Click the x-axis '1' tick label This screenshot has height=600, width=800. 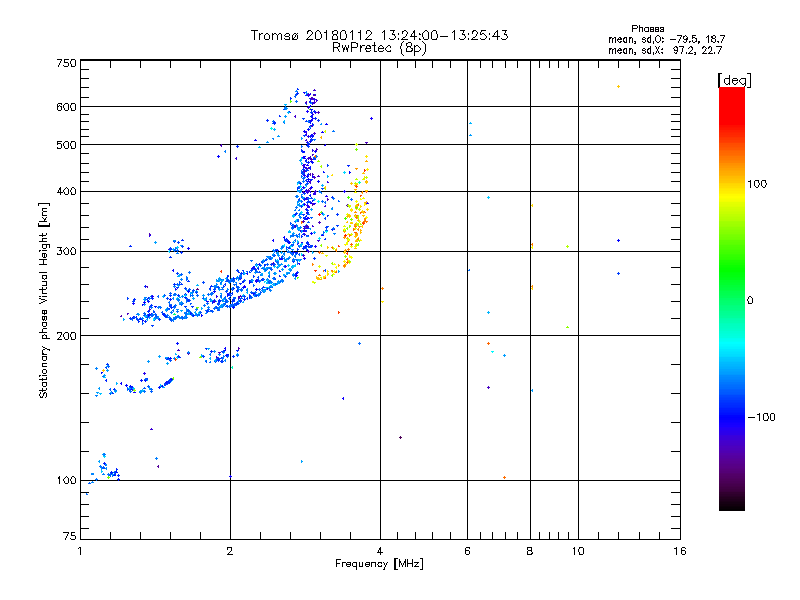80,551
